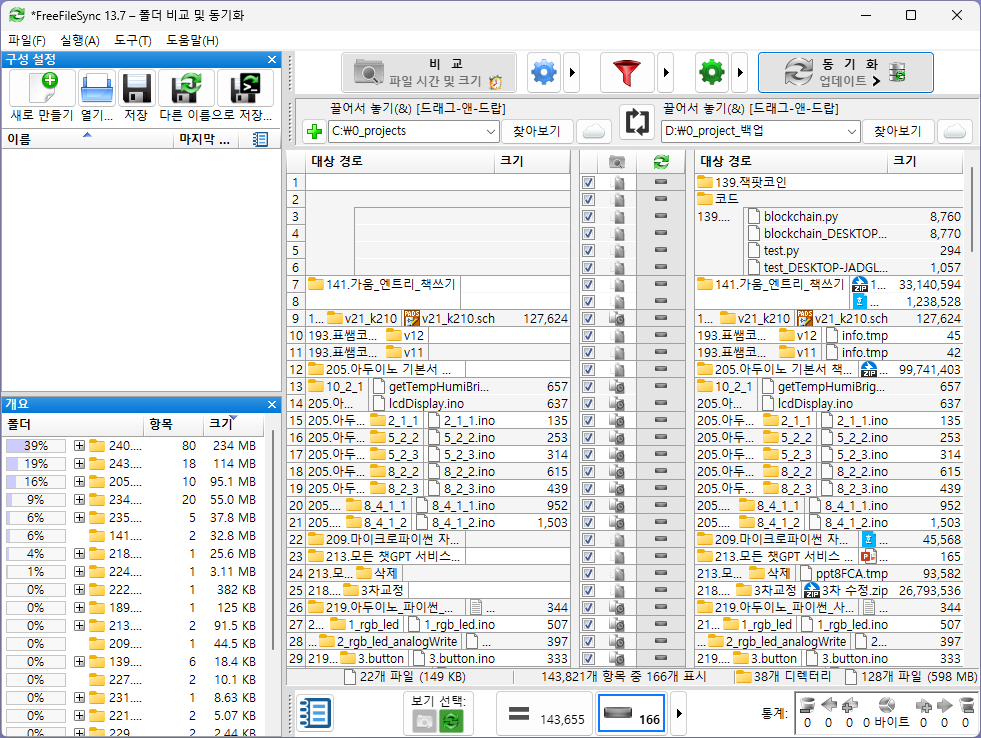
Task: Expand the 139... folder in overview tree
Action: [79, 662]
